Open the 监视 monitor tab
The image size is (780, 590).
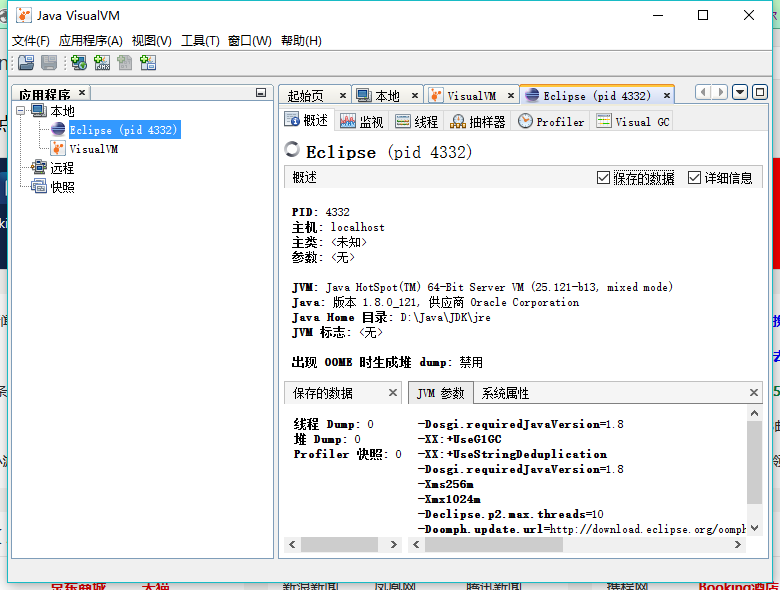click(362, 121)
